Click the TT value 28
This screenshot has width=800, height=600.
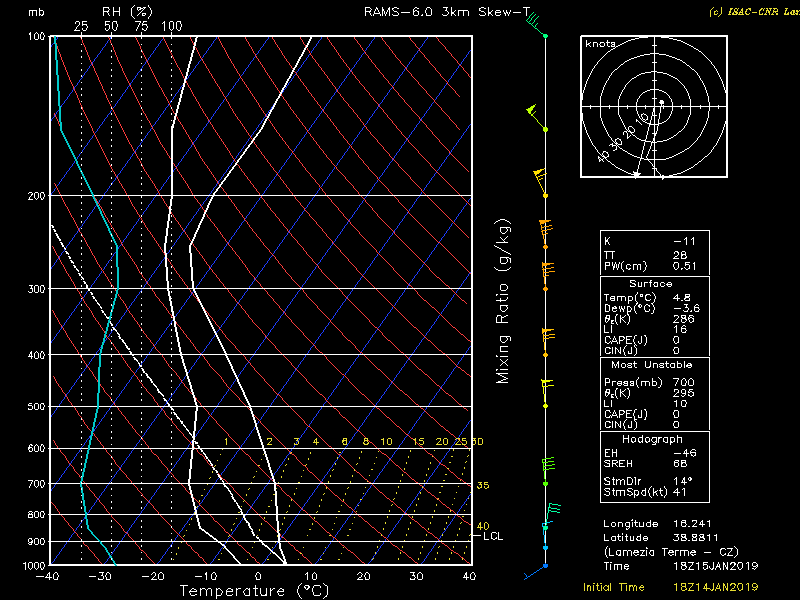point(680,255)
